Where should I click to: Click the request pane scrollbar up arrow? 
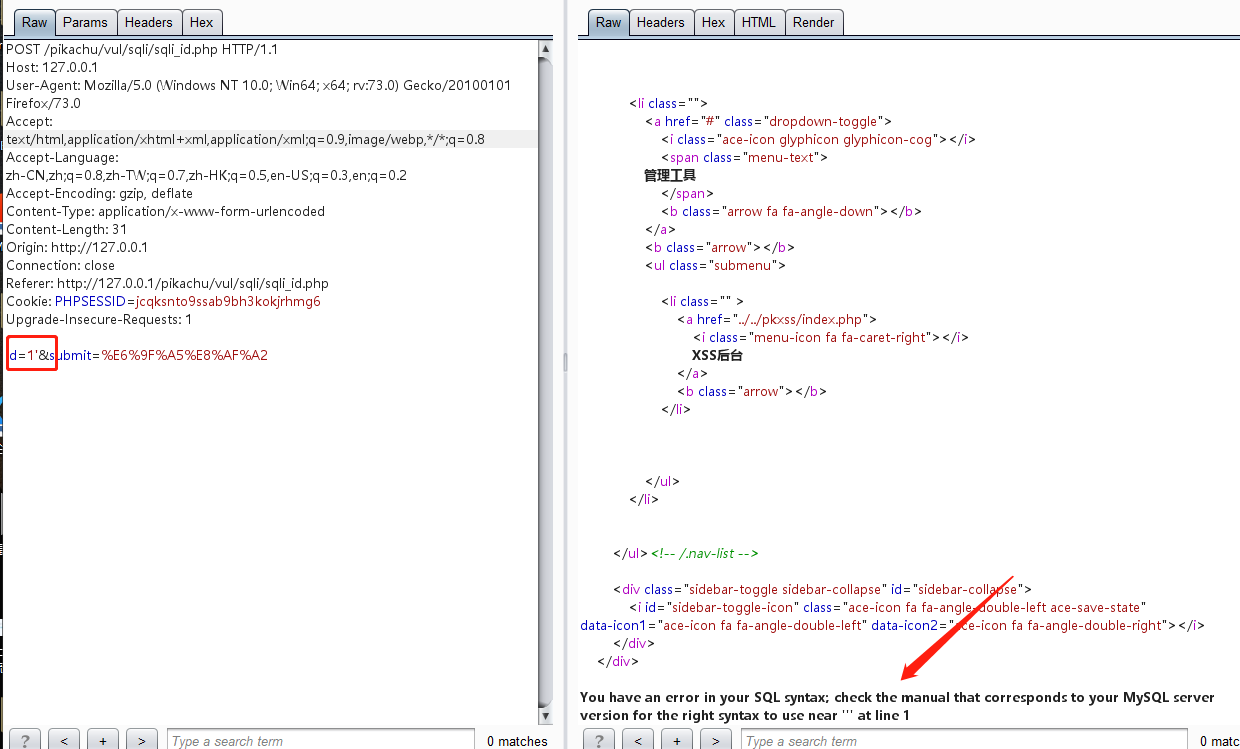(545, 48)
